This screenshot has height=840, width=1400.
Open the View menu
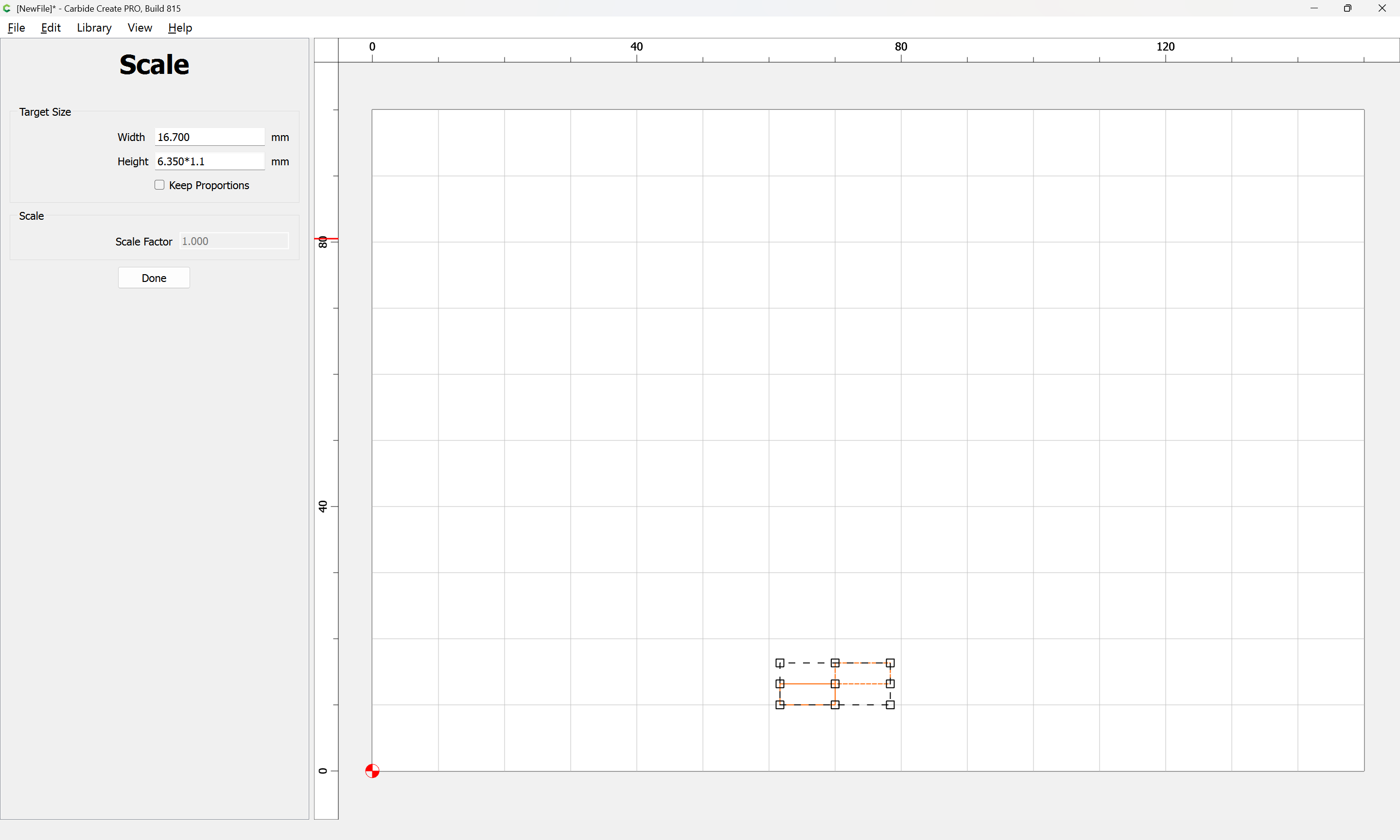click(140, 28)
